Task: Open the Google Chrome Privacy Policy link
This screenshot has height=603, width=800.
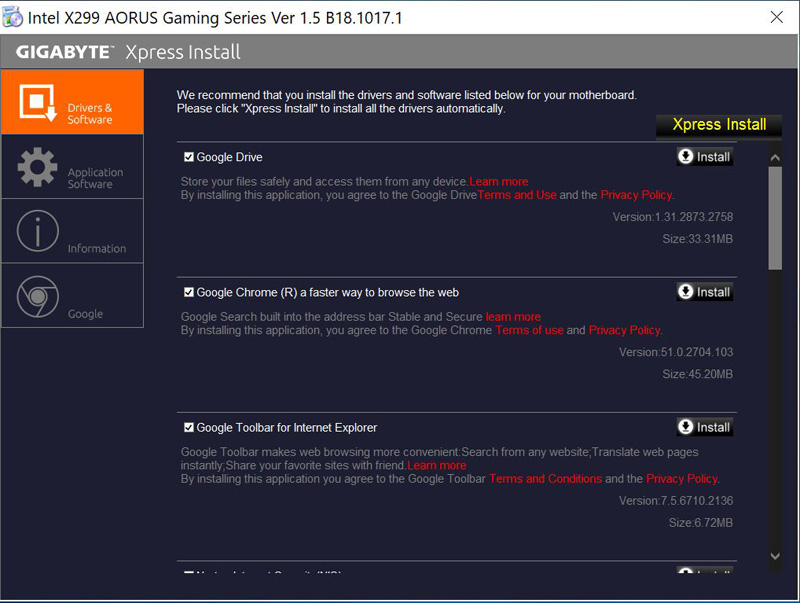Action: tap(624, 330)
